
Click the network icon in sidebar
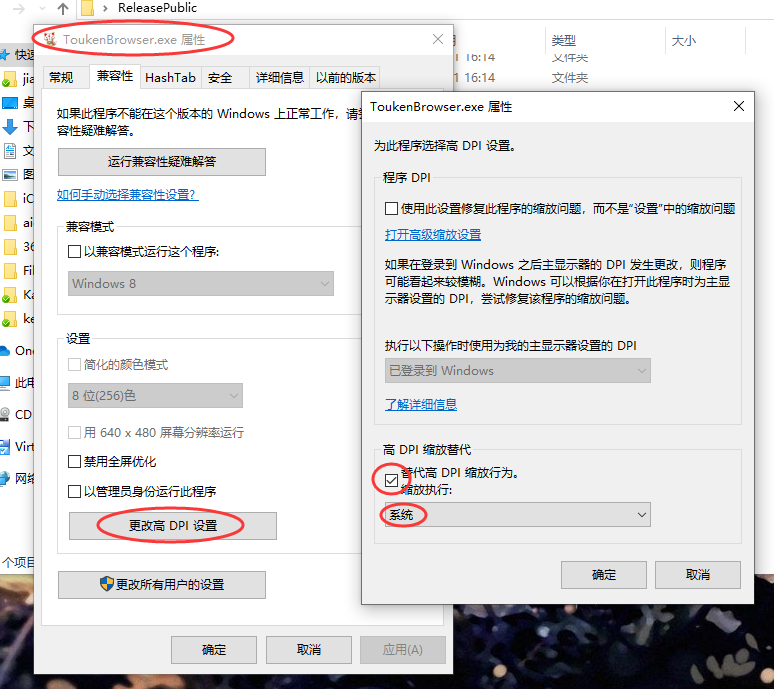[7, 478]
